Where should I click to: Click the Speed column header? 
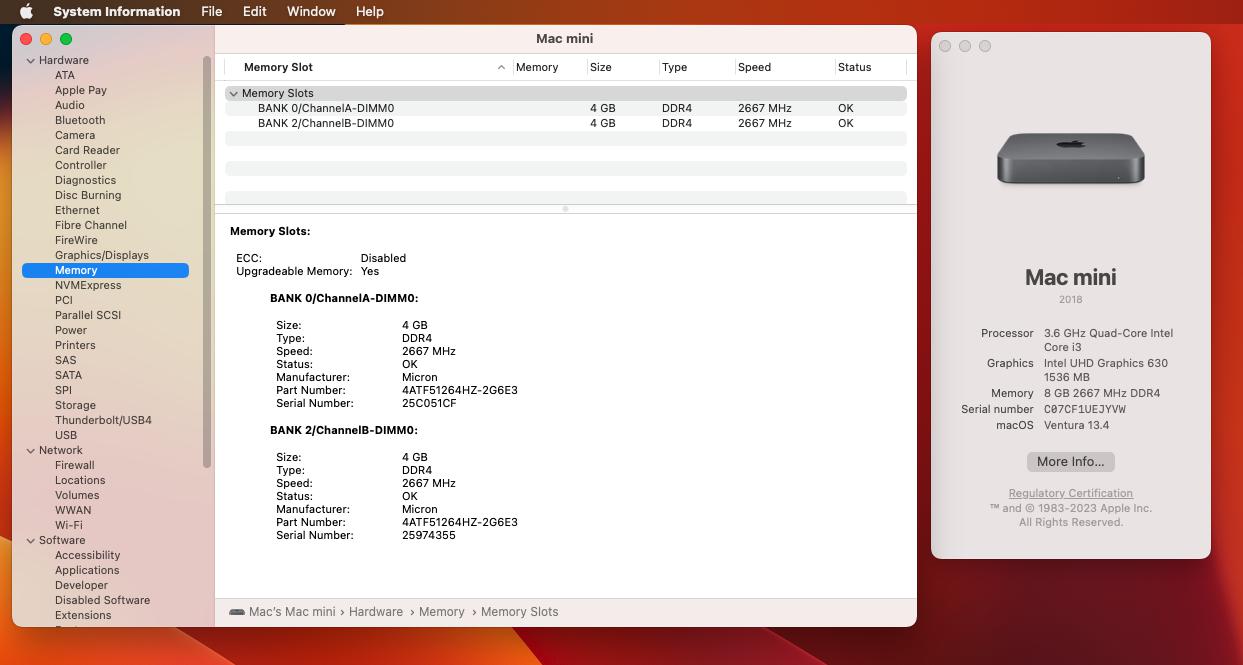tap(783, 67)
